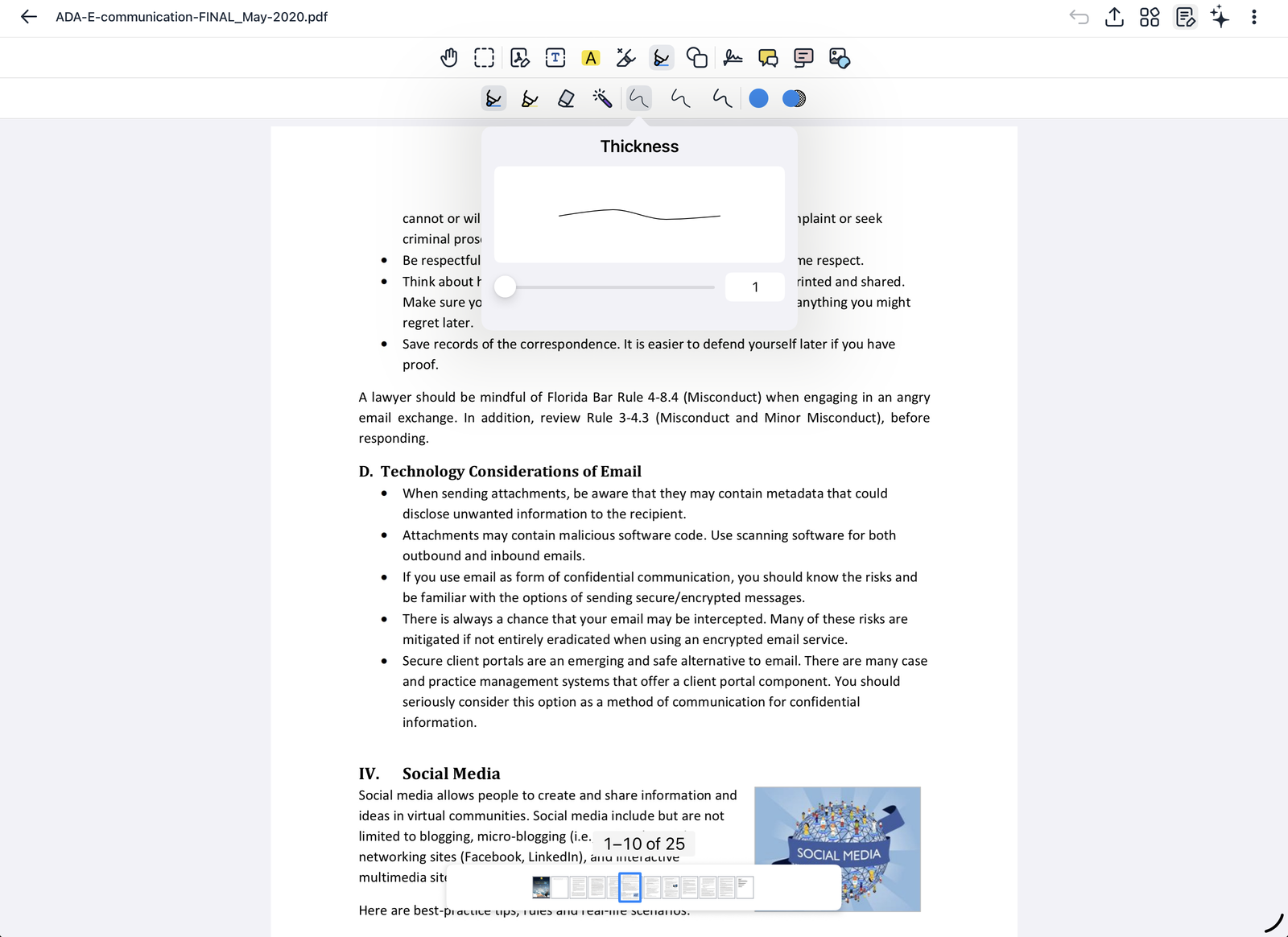This screenshot has width=1288, height=937.
Task: Select the image stamp tool
Action: coord(839,58)
